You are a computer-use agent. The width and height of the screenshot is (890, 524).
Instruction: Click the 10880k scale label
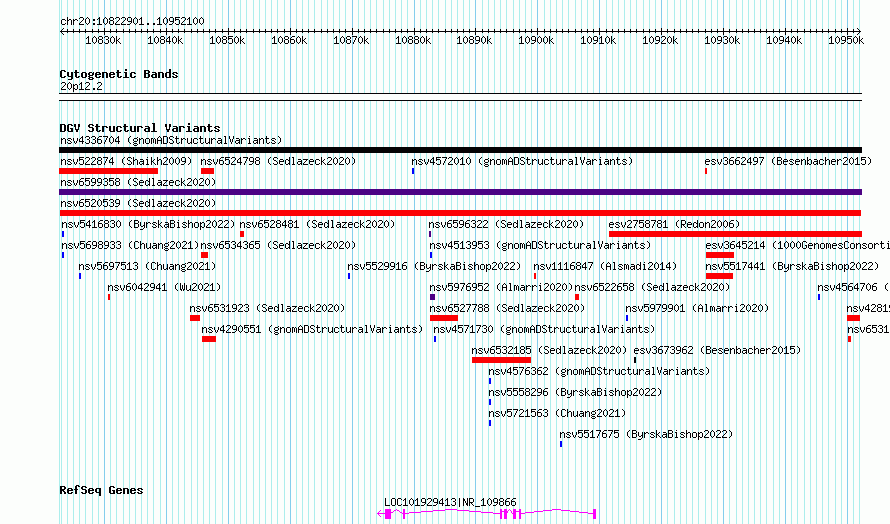click(x=413, y=40)
